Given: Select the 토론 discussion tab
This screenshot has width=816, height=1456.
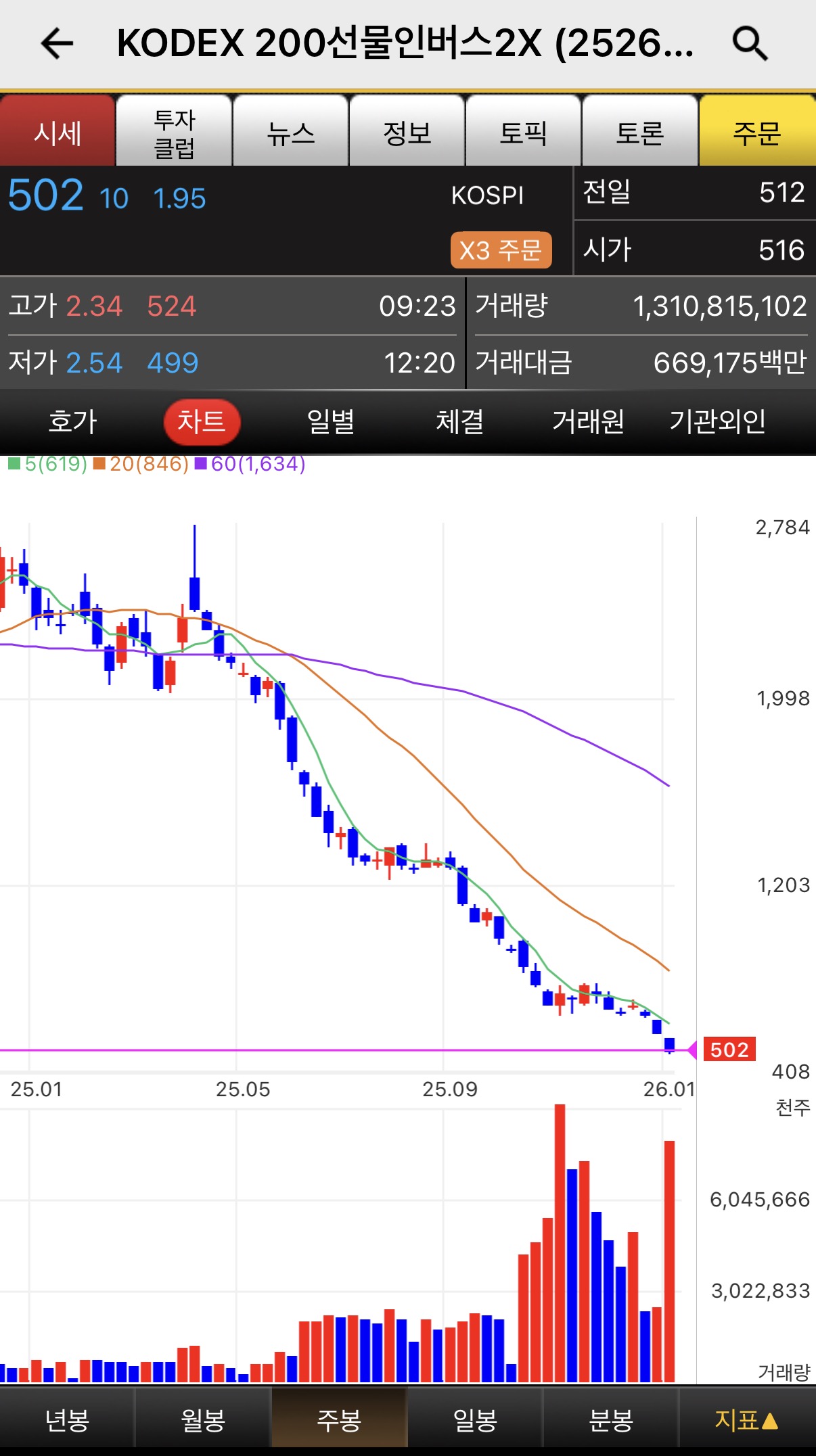Looking at the screenshot, I should (x=640, y=132).
